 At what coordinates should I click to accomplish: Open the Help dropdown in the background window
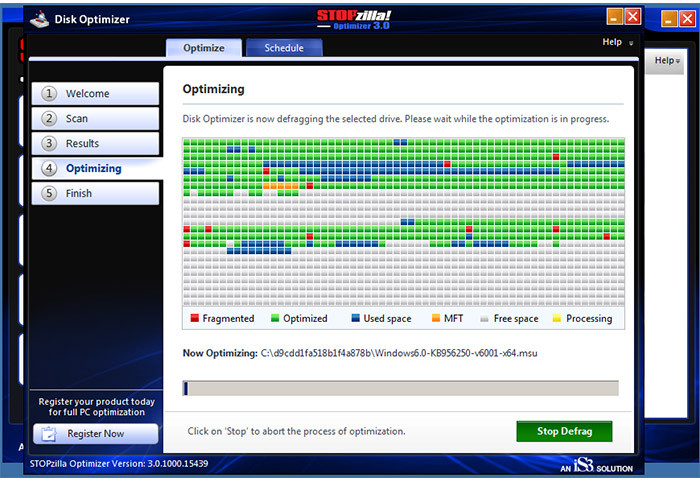click(x=667, y=60)
